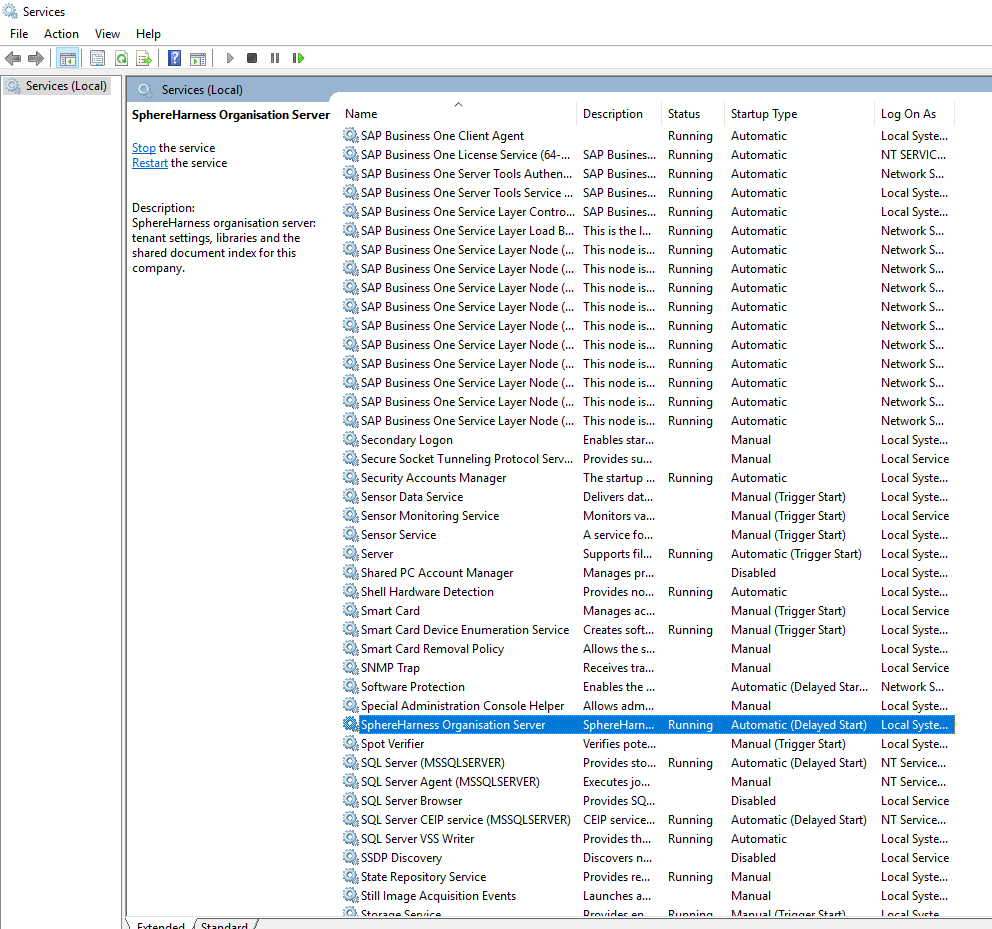Screen dimensions: 992x929
Task: Select the SQL Server Agent (MSSQLSERVER) service
Action: (x=648, y=782)
